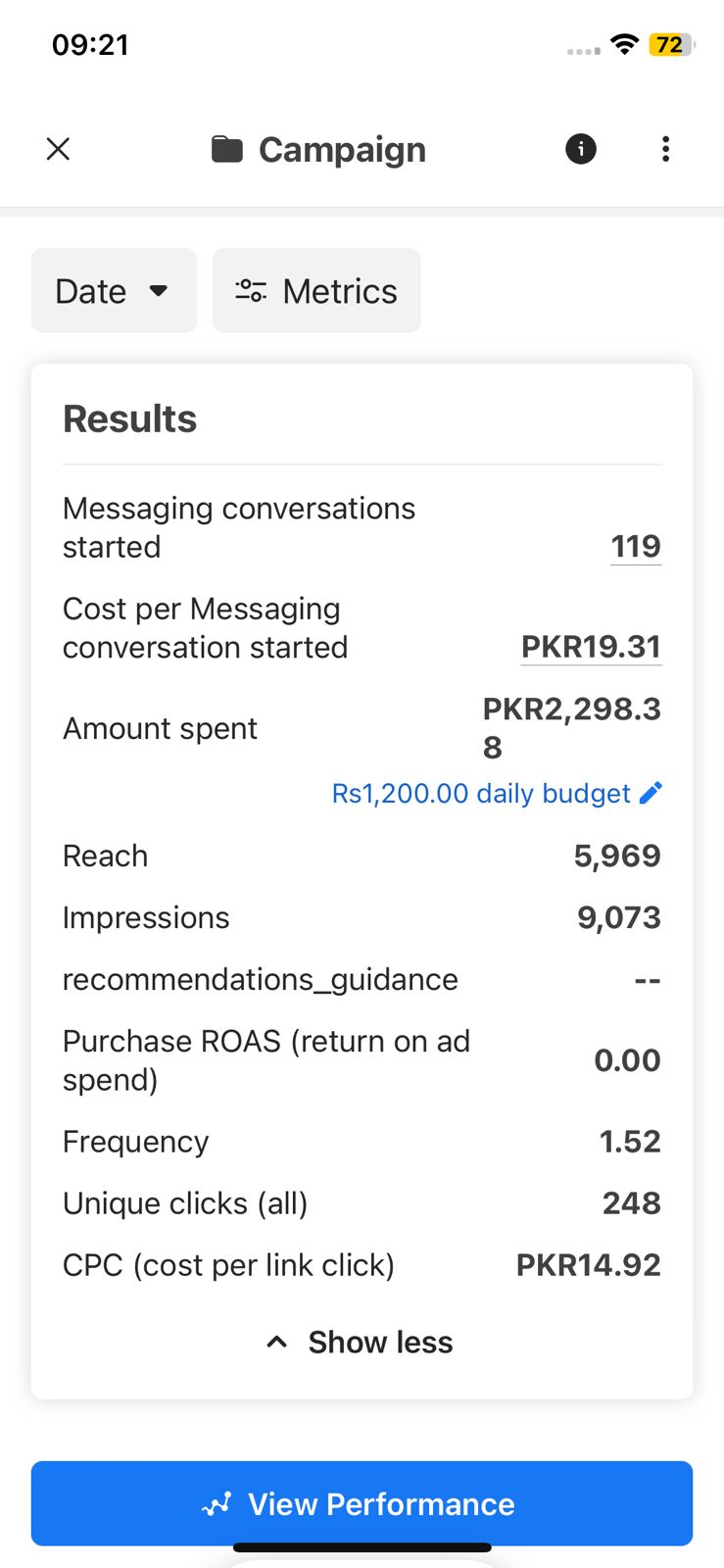Tap the underlined 119 conversations value
Viewport: 724px width, 1568px height.
(x=636, y=546)
